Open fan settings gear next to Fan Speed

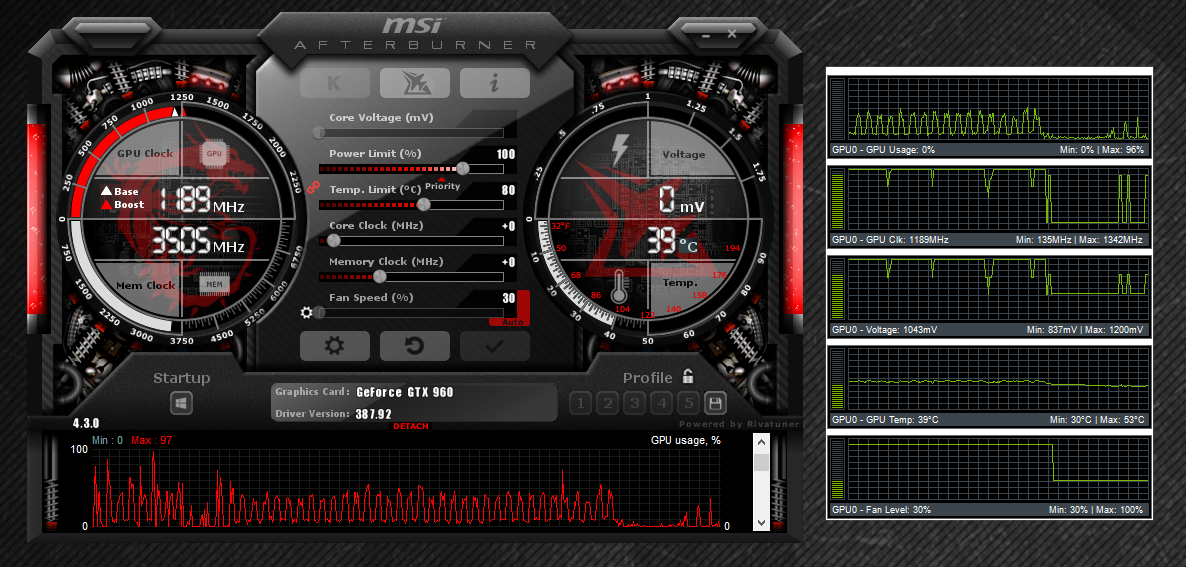306,312
